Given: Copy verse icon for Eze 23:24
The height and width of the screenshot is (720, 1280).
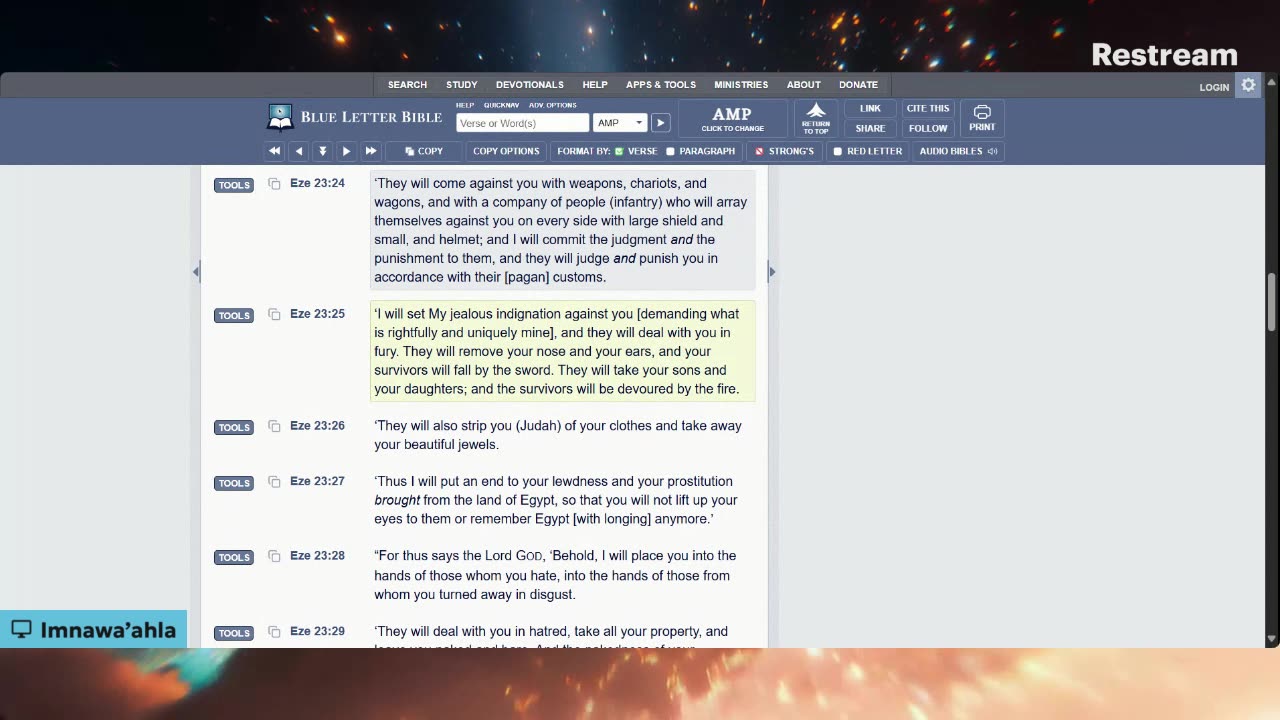Looking at the screenshot, I should click(274, 184).
